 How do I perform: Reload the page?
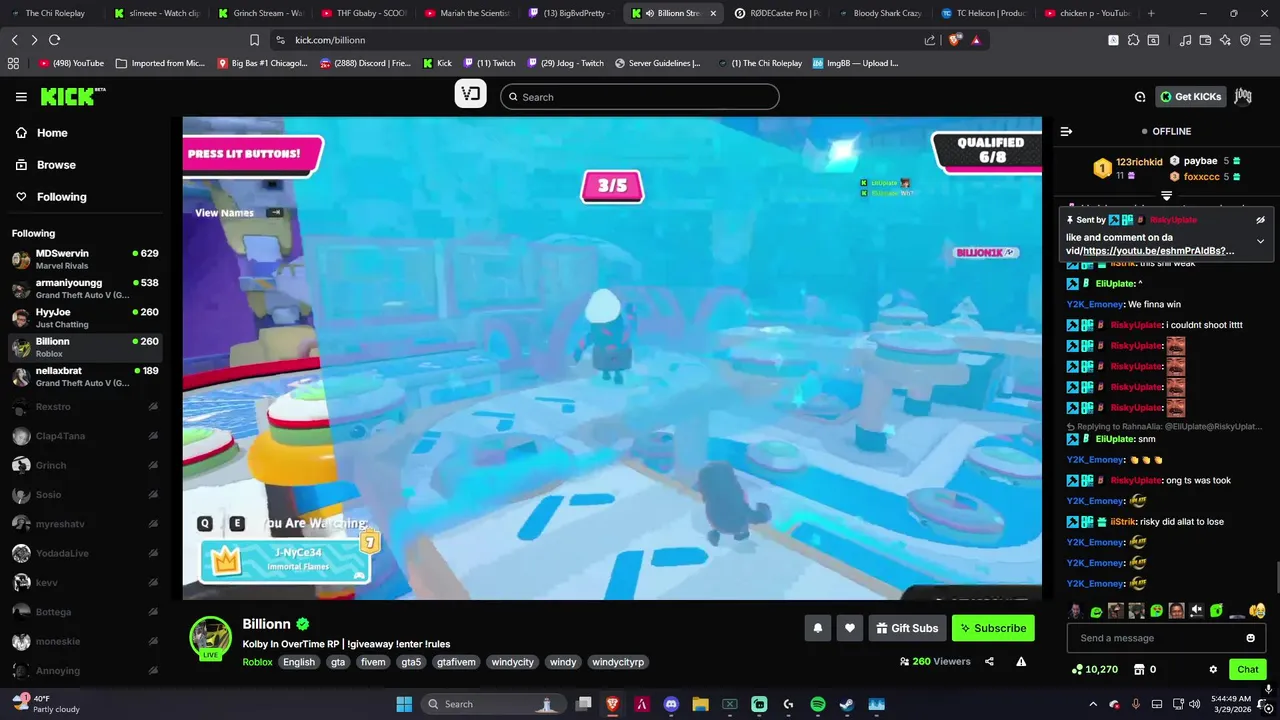[x=54, y=40]
